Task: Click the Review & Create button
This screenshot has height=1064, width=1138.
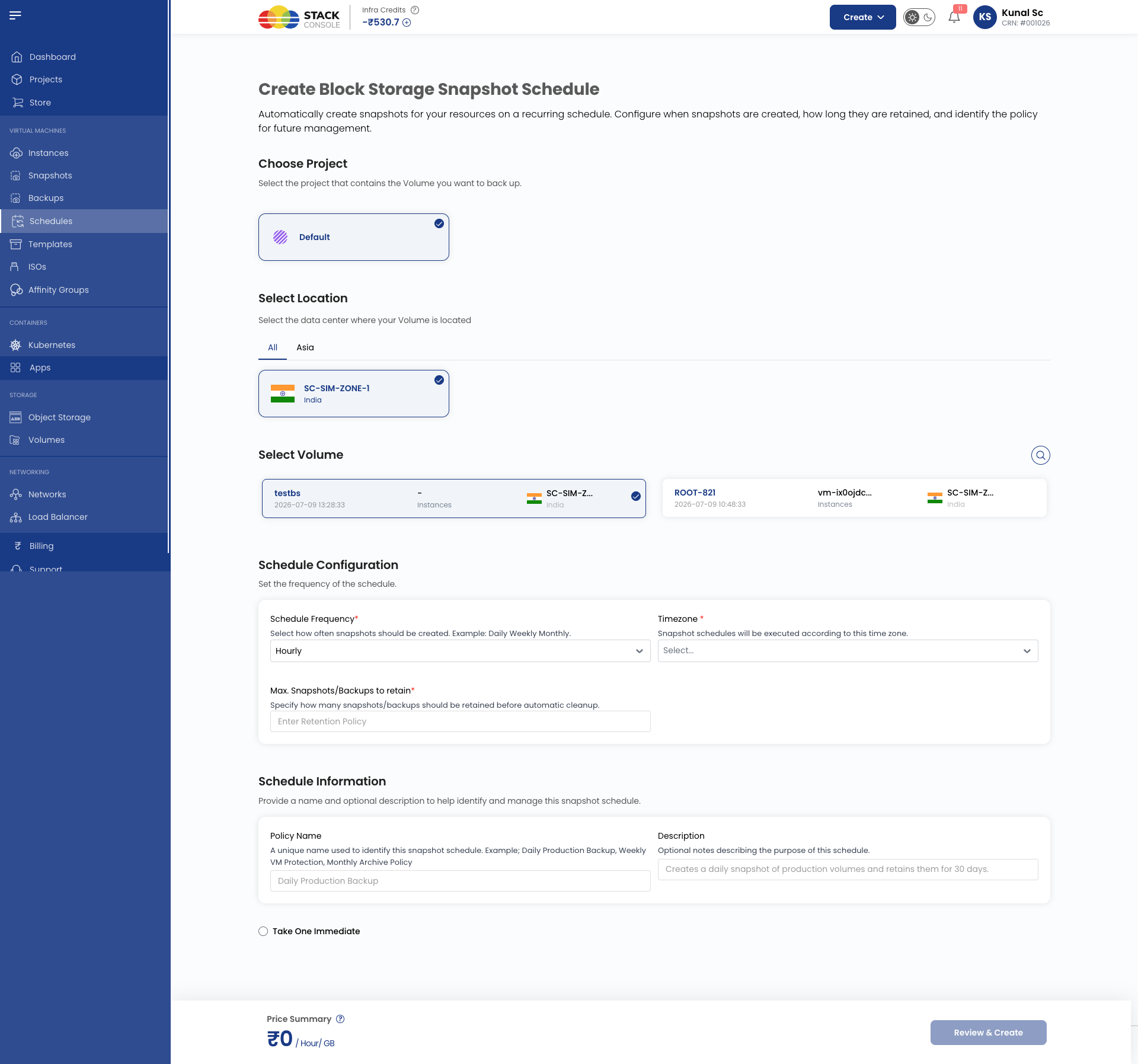Action: 989,1033
